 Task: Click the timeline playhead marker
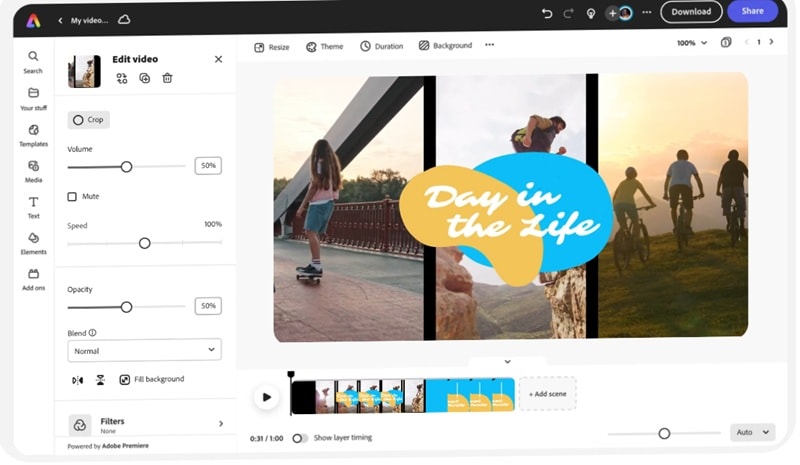click(291, 375)
